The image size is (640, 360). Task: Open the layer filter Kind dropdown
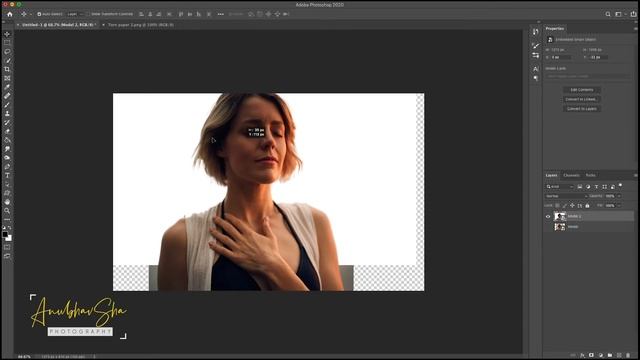pos(560,187)
